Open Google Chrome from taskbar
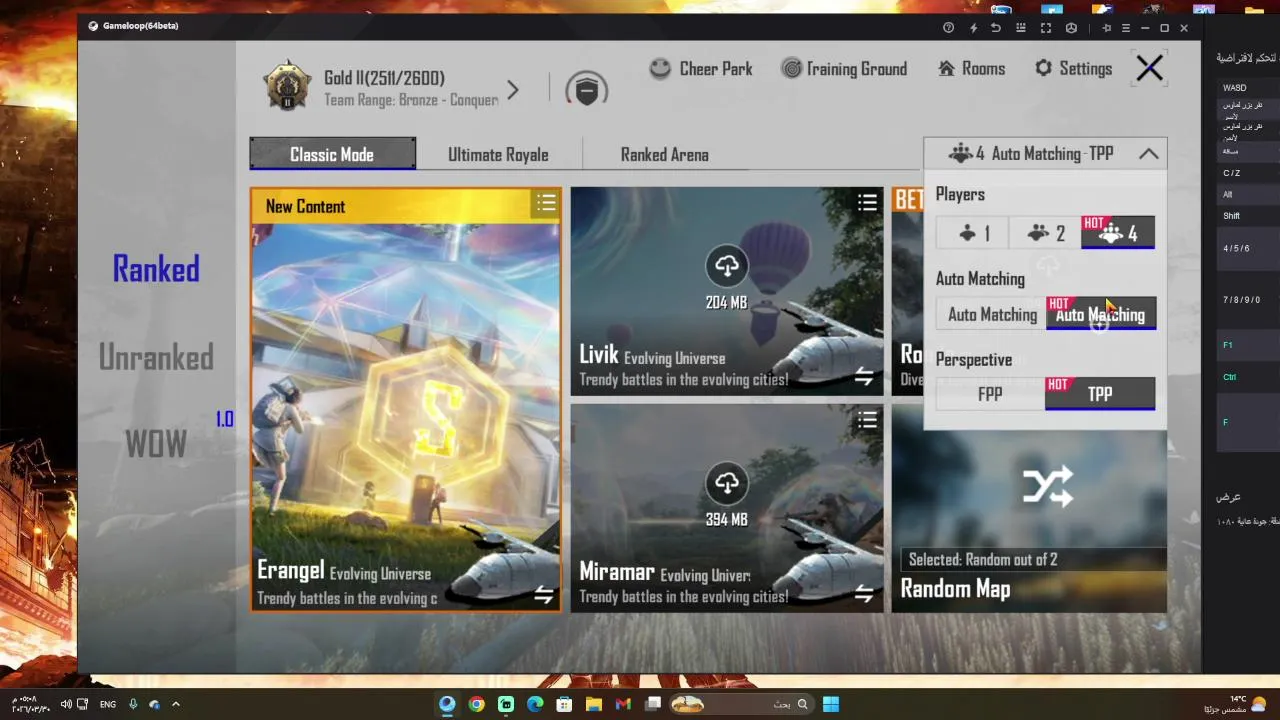This screenshot has height=720, width=1280. pos(476,704)
